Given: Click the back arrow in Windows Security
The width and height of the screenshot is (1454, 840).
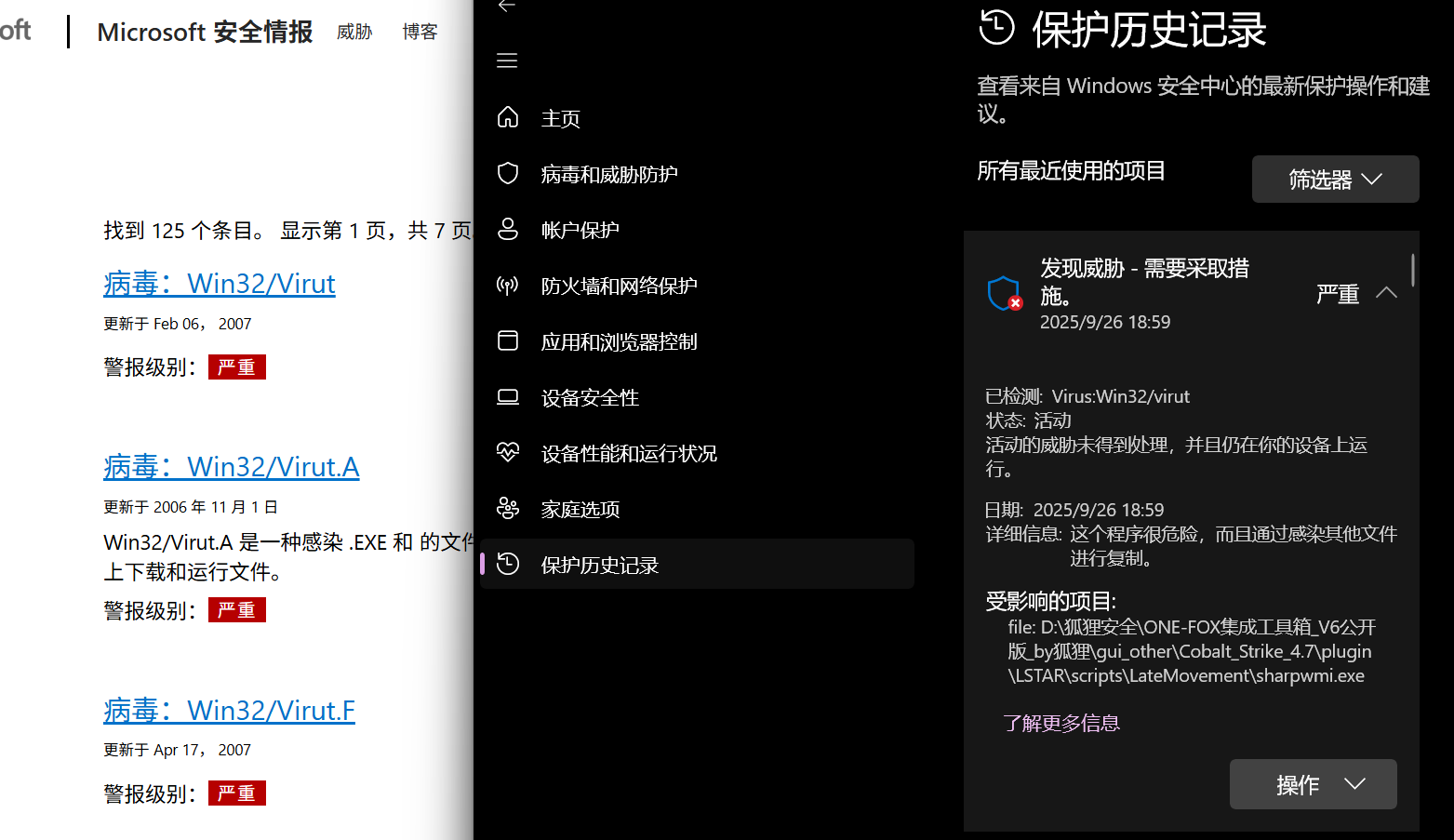Looking at the screenshot, I should tap(507, 6).
